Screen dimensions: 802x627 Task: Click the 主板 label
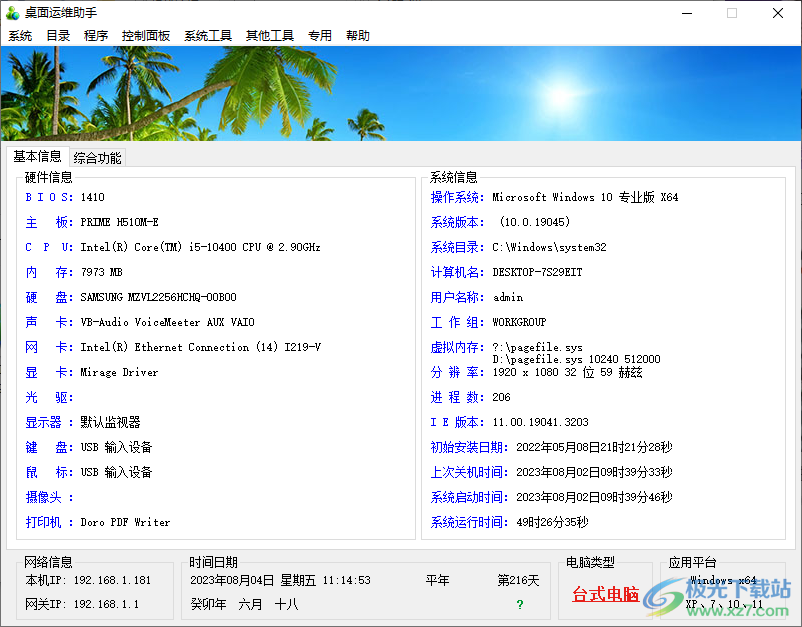(49, 222)
